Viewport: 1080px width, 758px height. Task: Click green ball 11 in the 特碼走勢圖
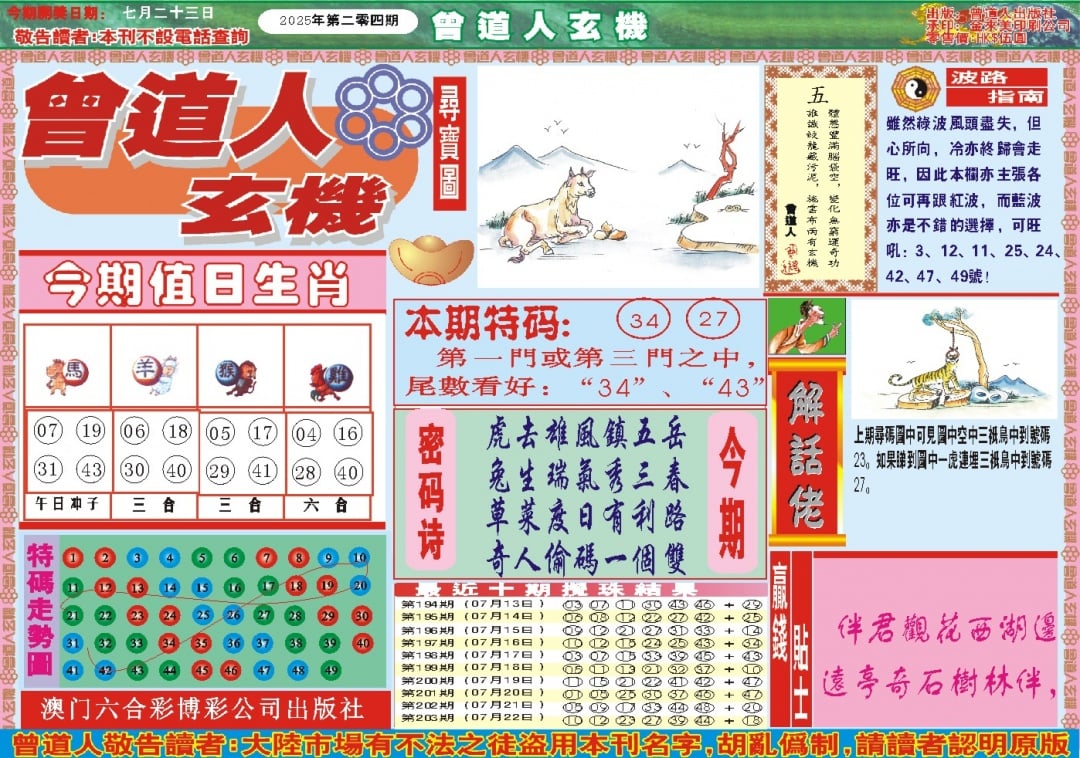[x=73, y=587]
